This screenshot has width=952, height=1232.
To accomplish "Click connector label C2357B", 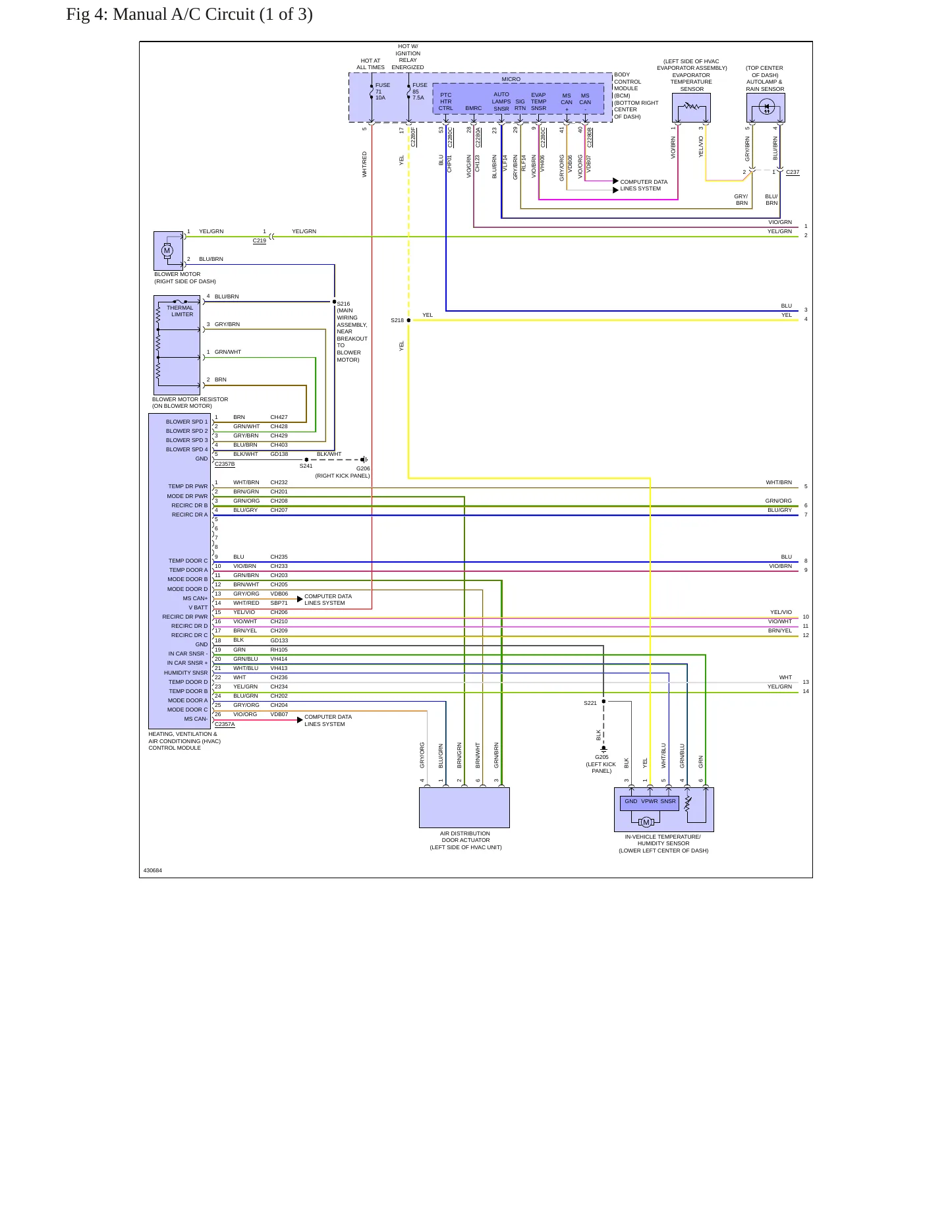I will [x=225, y=464].
